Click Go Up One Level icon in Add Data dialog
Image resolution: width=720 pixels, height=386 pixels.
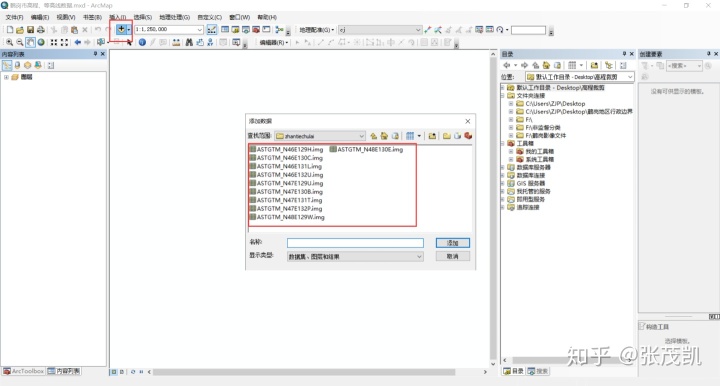point(373,136)
